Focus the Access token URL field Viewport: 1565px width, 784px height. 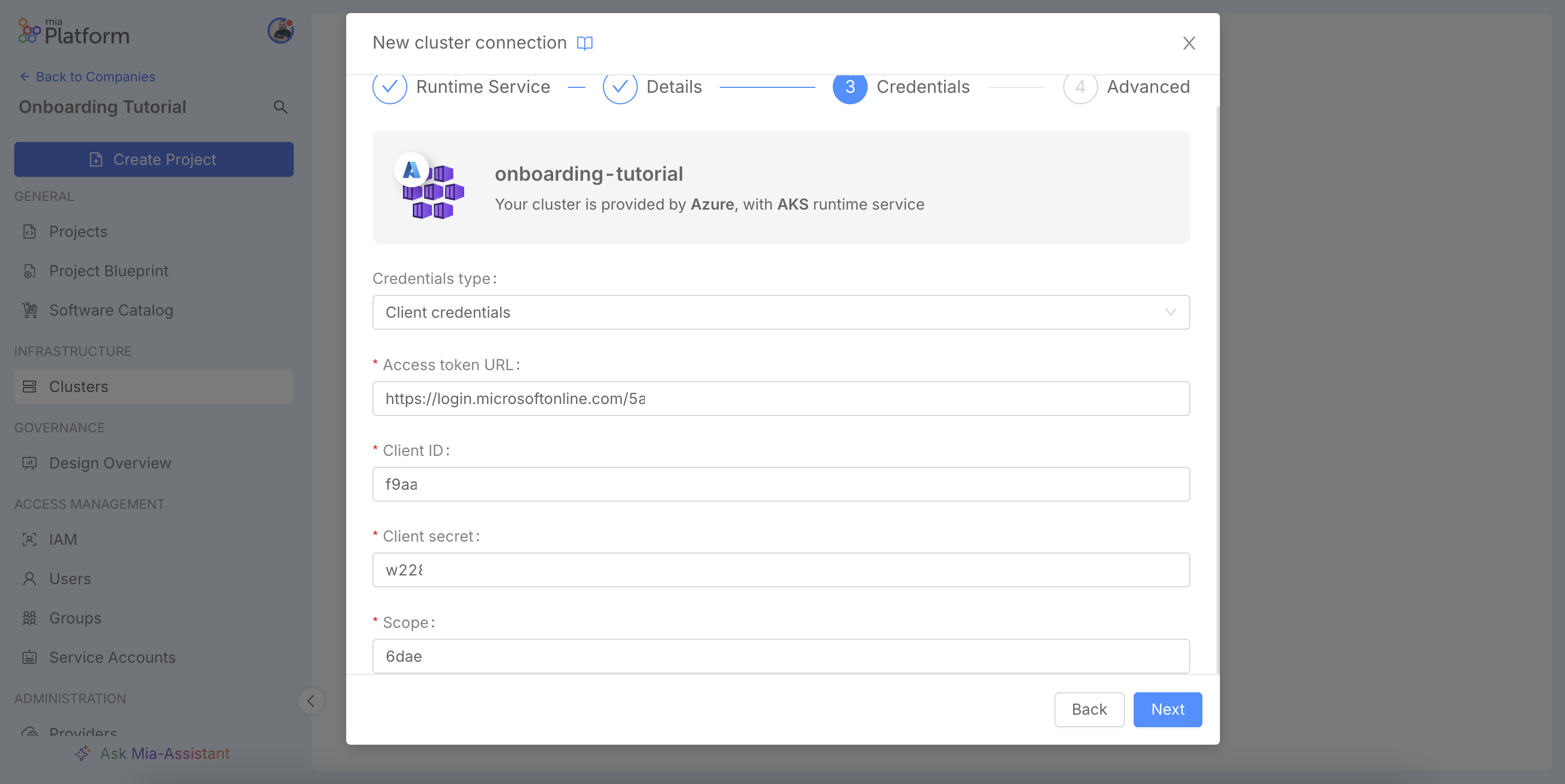pyautogui.click(x=781, y=399)
